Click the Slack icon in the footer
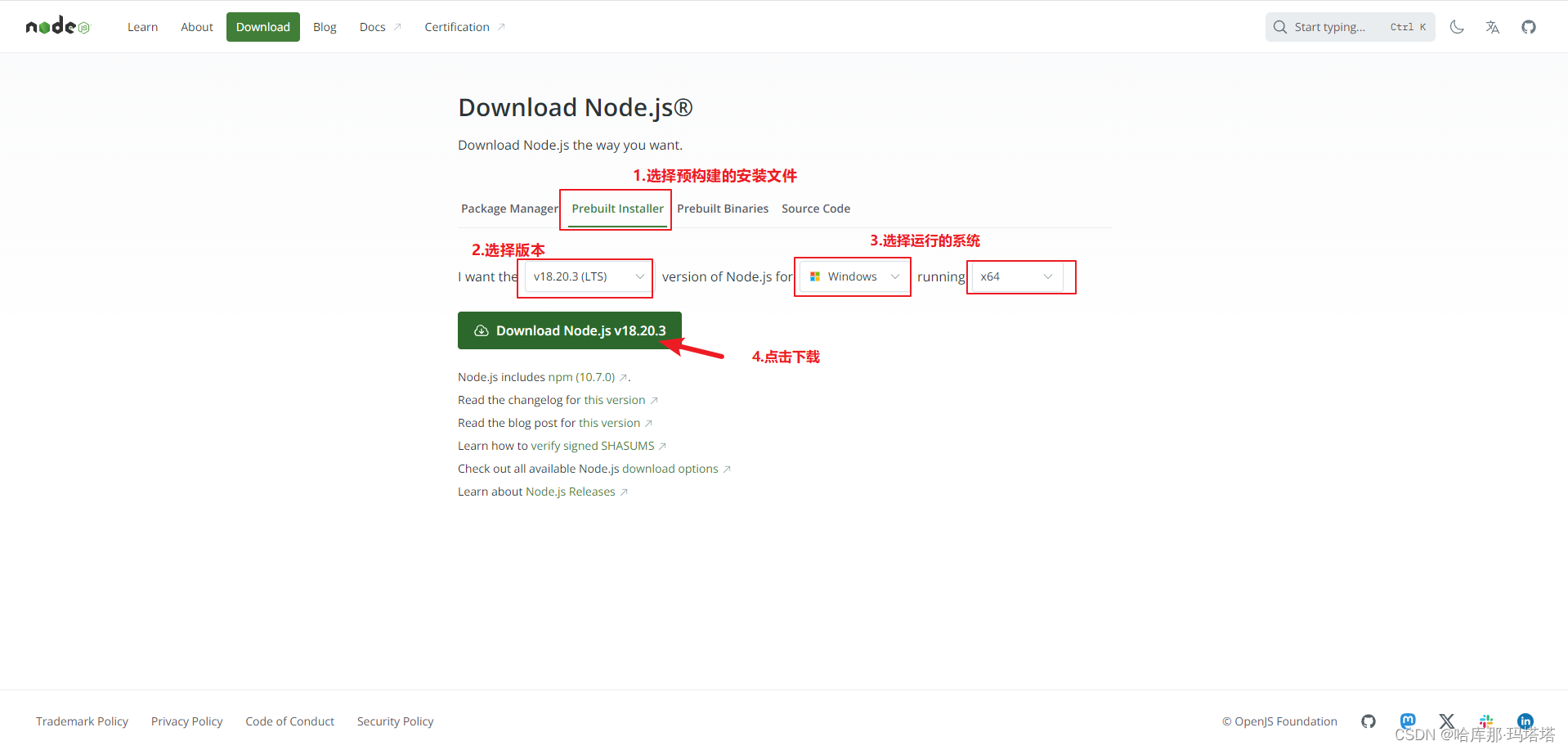1568x750 pixels. click(1485, 721)
